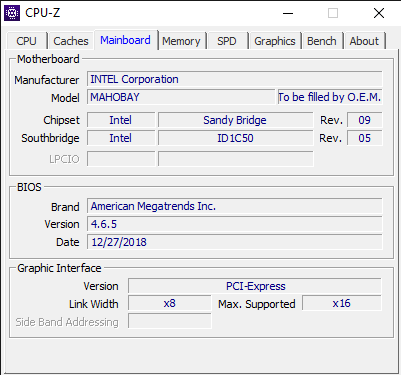Screen dimensions: 401x375
Task: Minimize the CPU-Z window
Action: click(x=288, y=13)
